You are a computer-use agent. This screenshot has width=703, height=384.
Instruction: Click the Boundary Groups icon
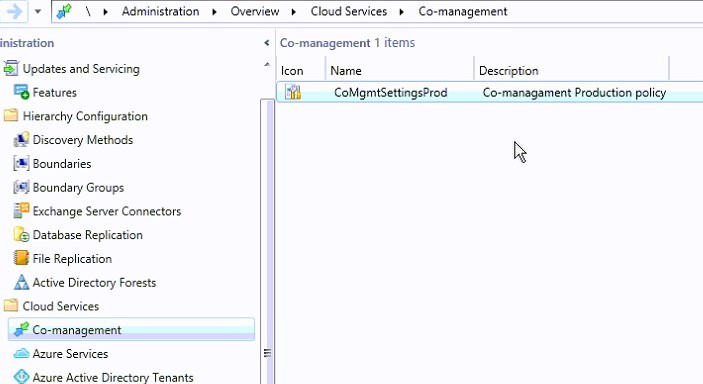(21, 187)
